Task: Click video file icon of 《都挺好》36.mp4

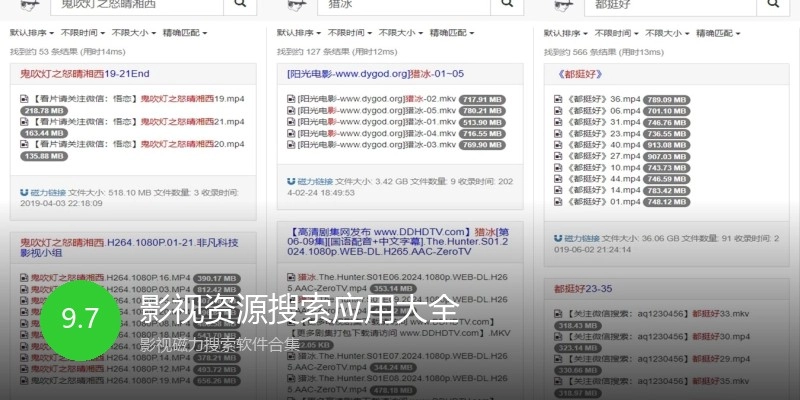Action: [x=558, y=99]
